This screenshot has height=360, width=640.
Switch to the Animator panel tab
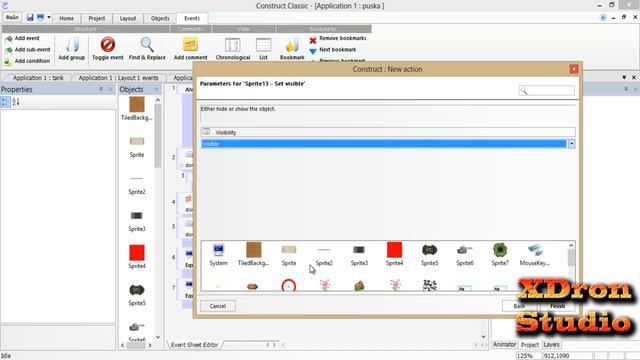click(x=504, y=344)
